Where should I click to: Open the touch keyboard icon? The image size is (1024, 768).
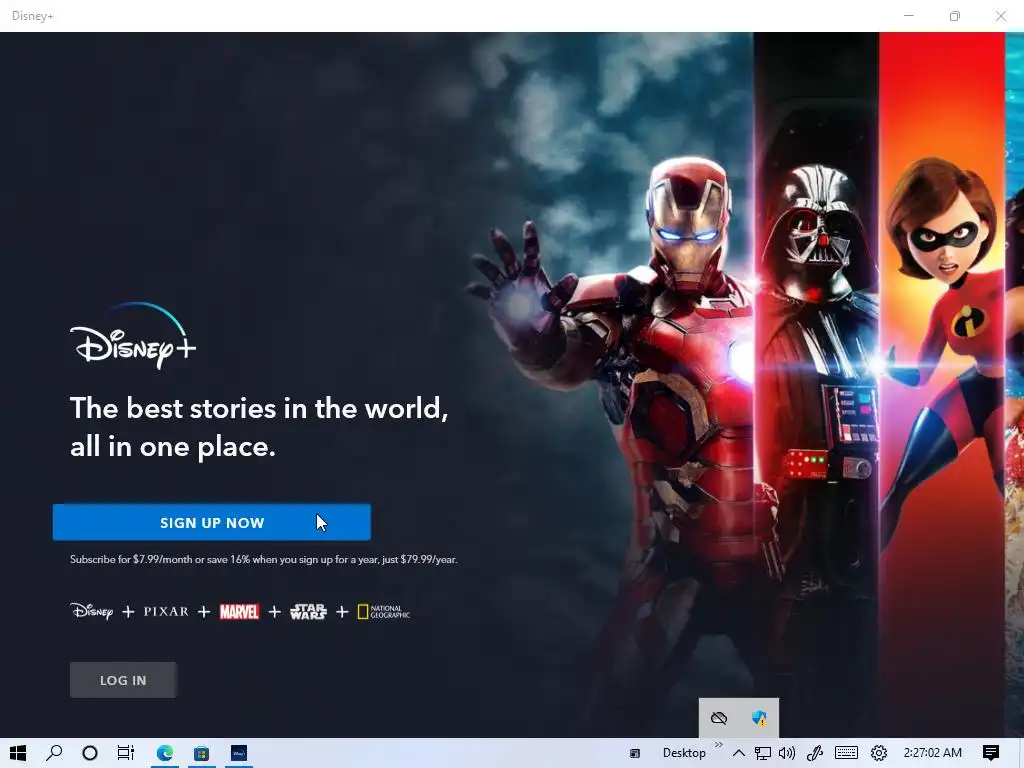(x=846, y=753)
